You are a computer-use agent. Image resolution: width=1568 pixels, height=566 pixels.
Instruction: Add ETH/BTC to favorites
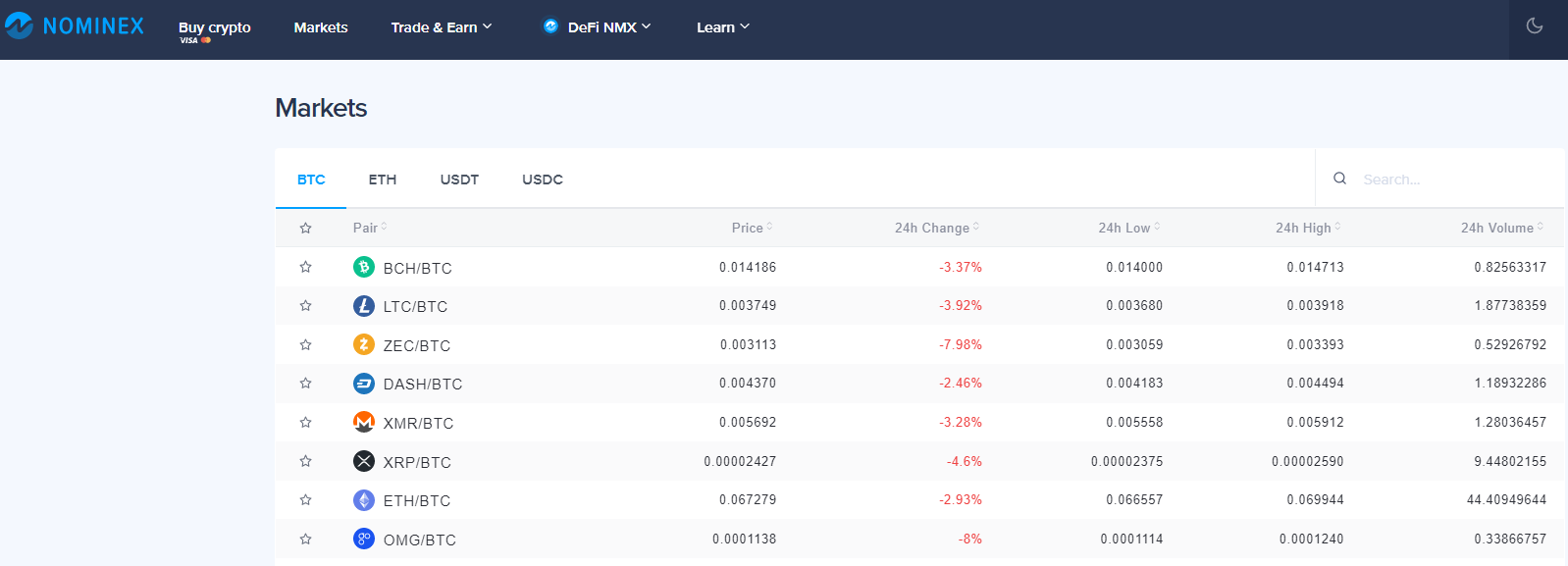(x=305, y=500)
